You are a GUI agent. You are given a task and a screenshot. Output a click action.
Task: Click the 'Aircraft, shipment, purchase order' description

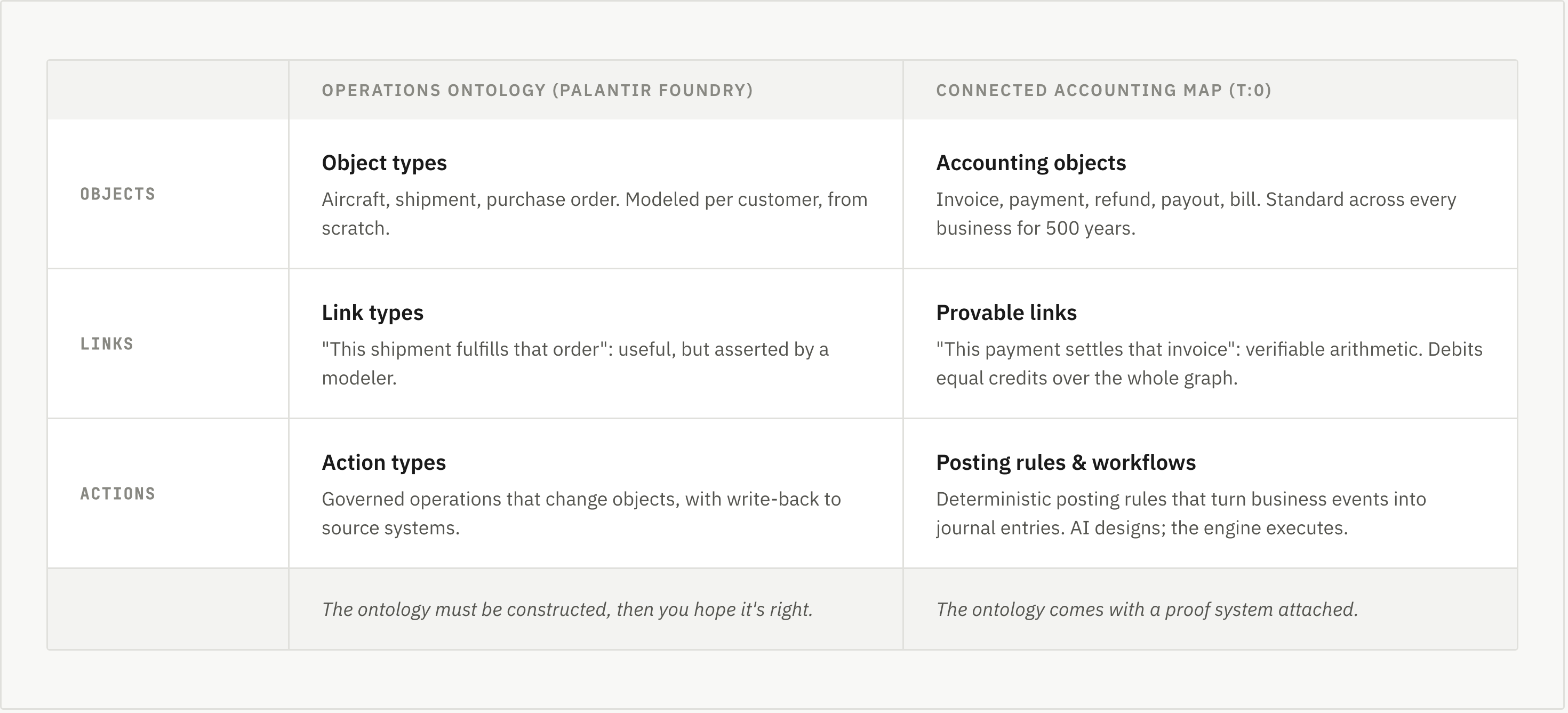pyautogui.click(x=595, y=214)
